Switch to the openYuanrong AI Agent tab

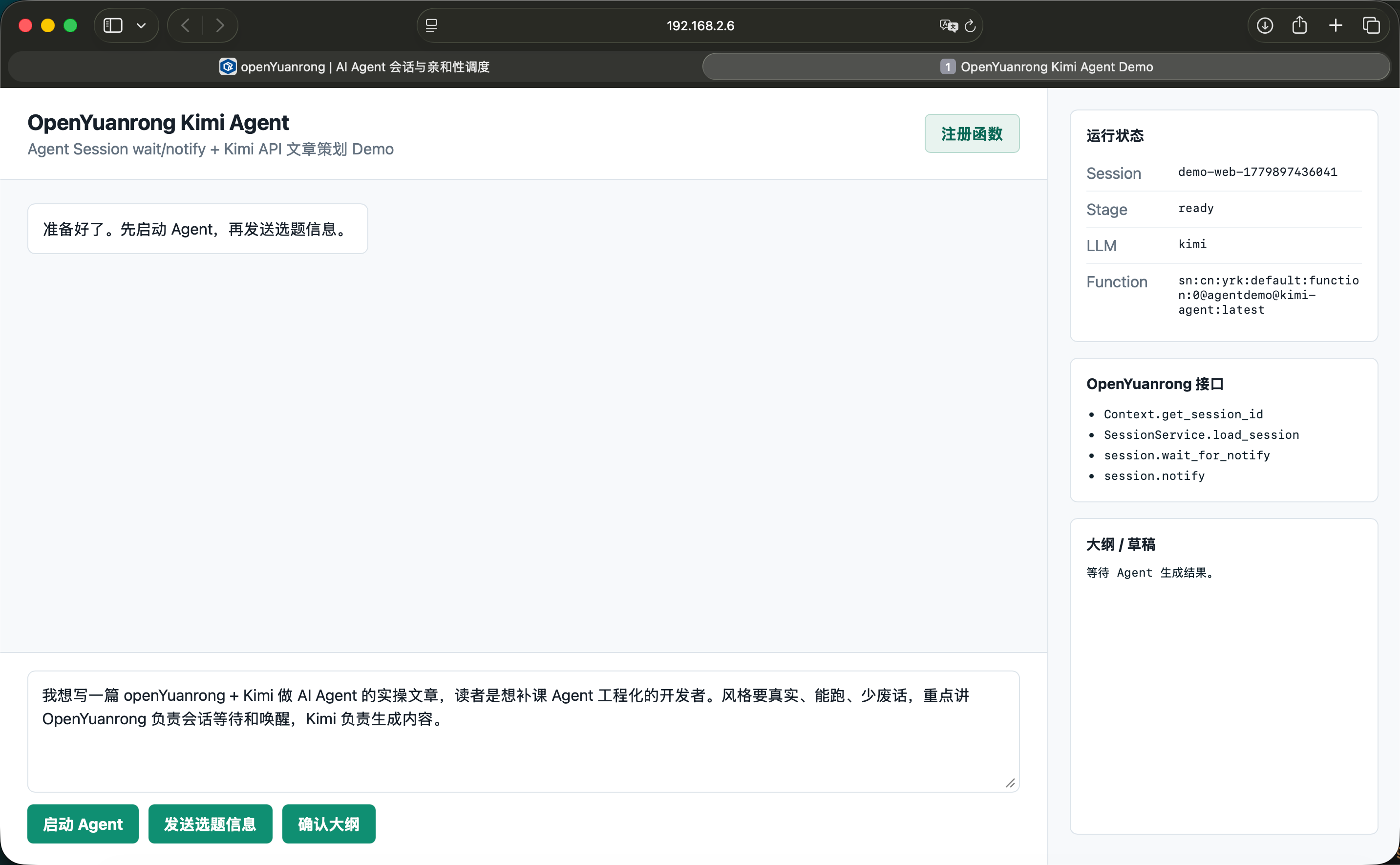(x=355, y=67)
